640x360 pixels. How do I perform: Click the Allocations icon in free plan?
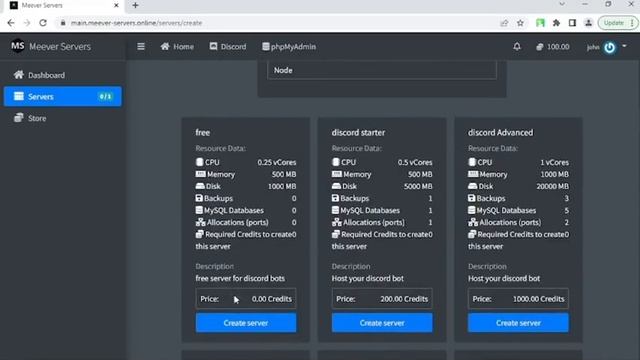pos(200,222)
